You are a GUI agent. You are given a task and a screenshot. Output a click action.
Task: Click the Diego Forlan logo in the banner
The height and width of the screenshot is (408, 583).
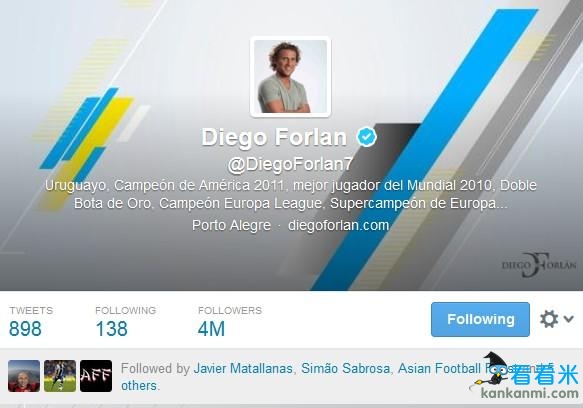(x=539, y=265)
